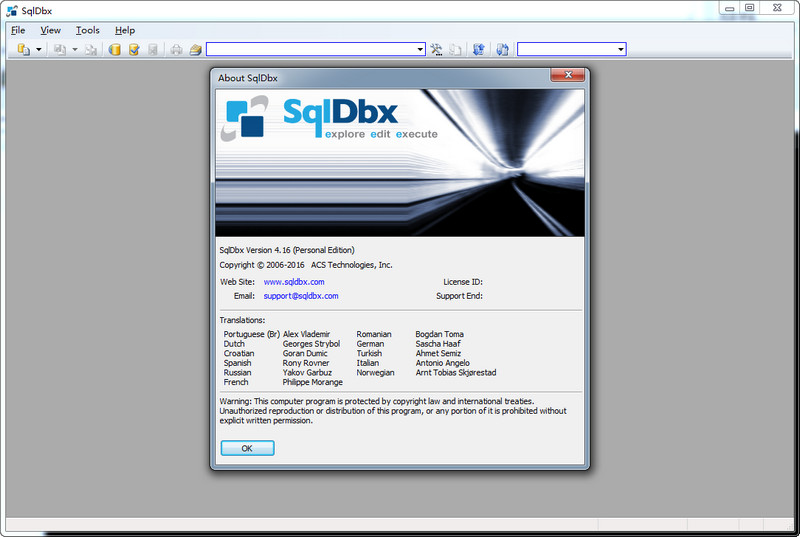
Task: Click the yellow database cylinder icon
Action: (115, 49)
